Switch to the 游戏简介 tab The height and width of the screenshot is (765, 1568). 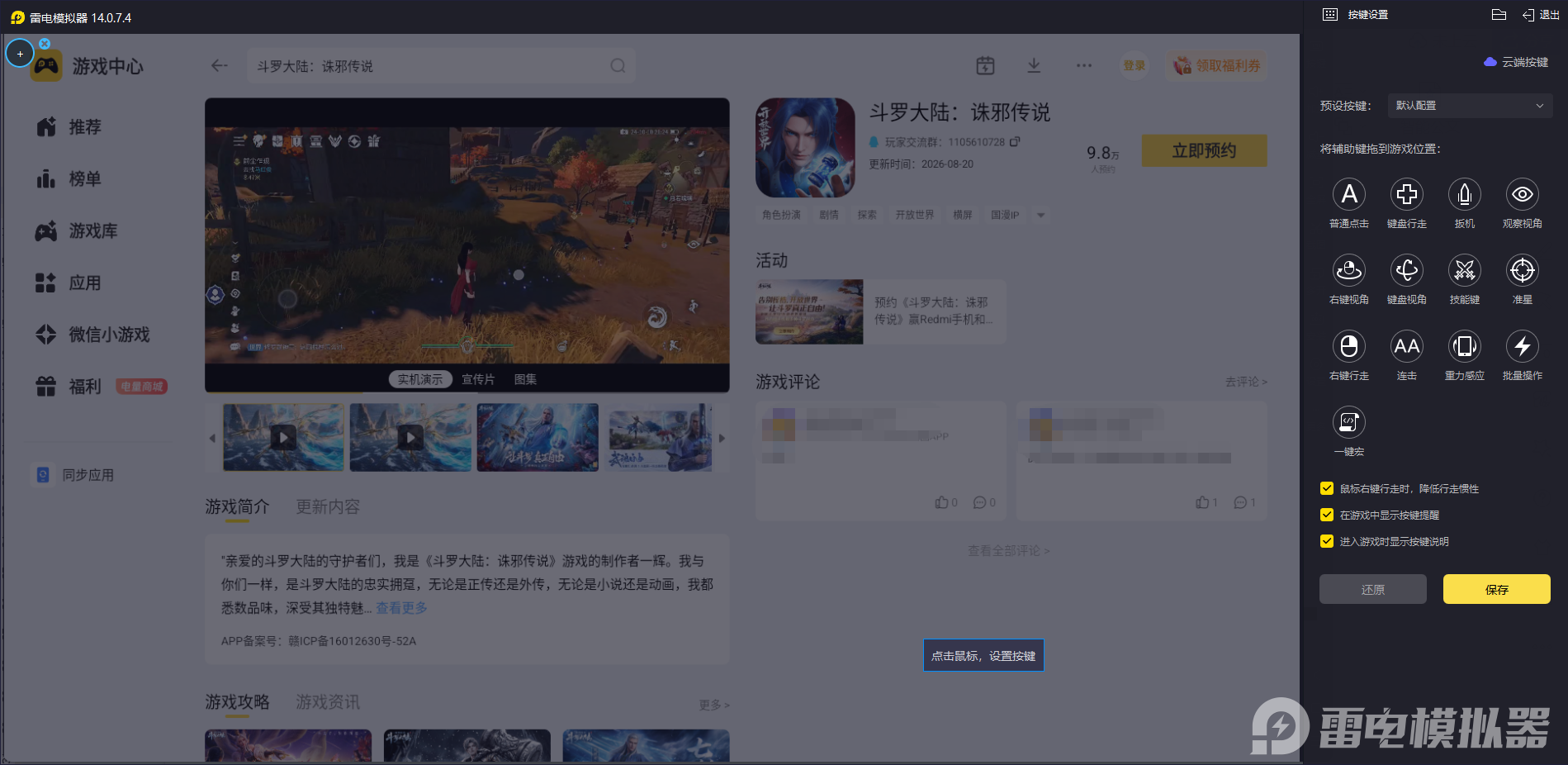(237, 506)
